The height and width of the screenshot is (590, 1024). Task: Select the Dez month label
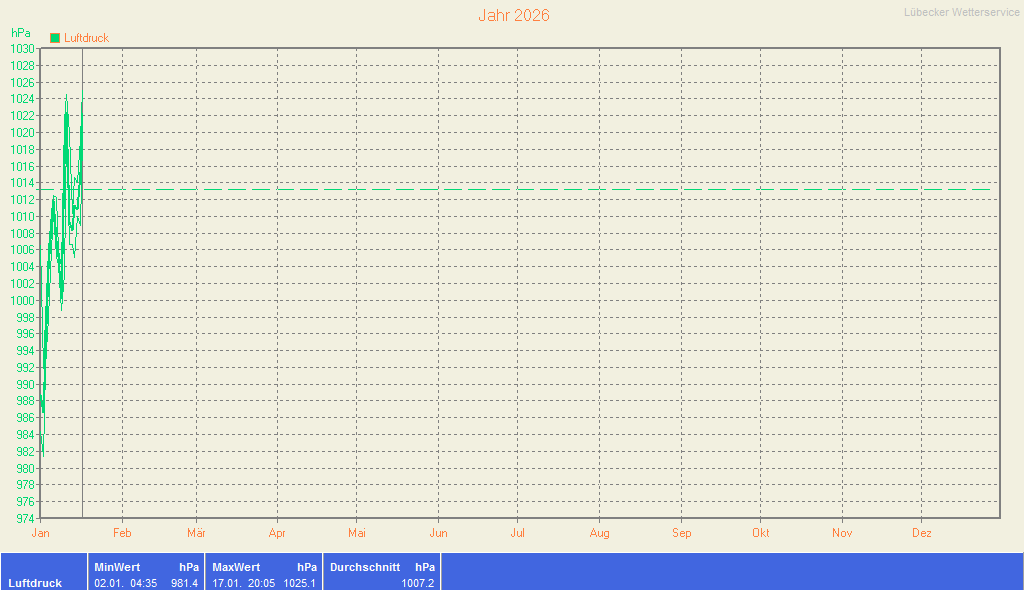tap(922, 534)
